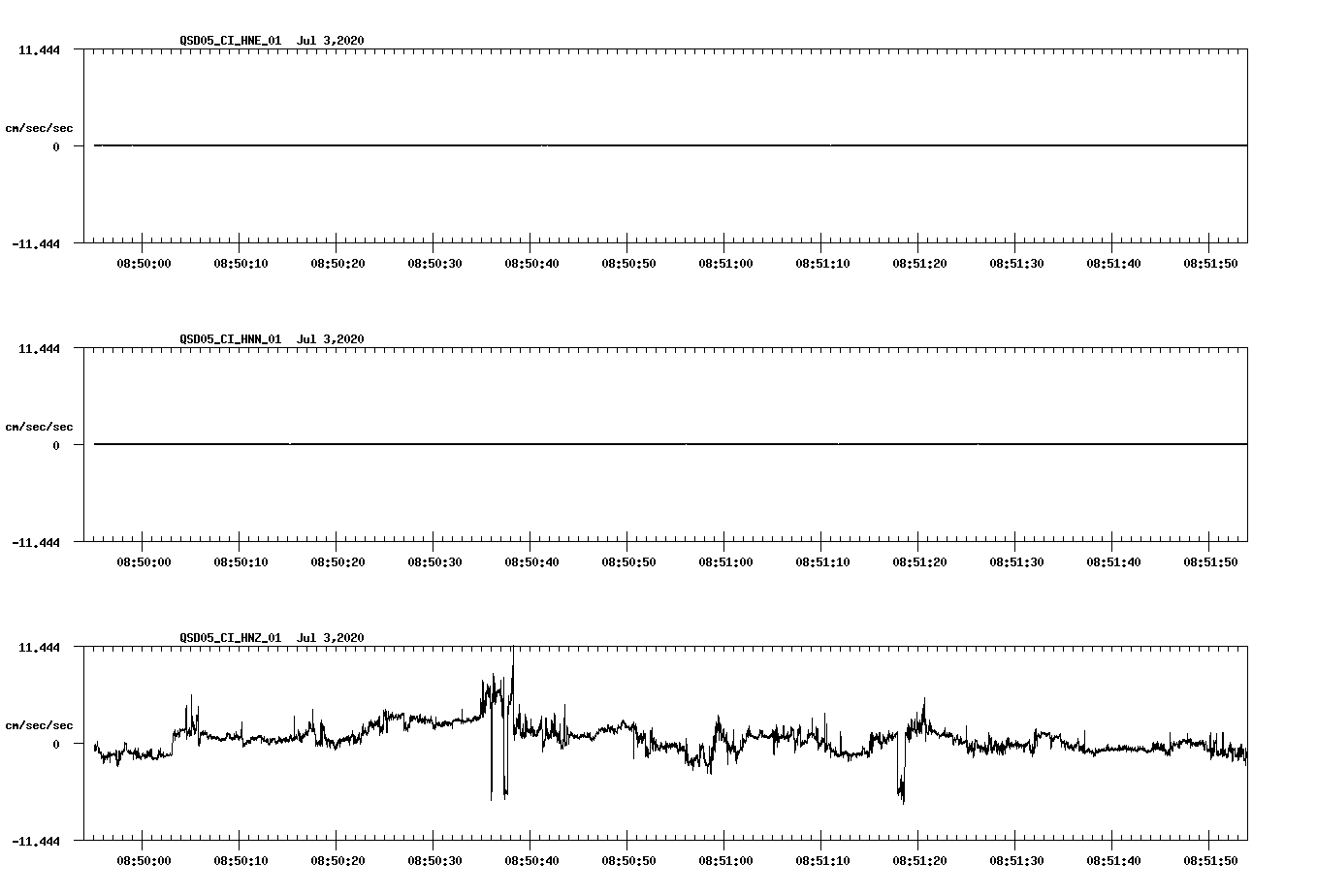Click the 08:51:50 time label under HNE chart
The height and width of the screenshot is (896, 1317).
pyautogui.click(x=1210, y=264)
